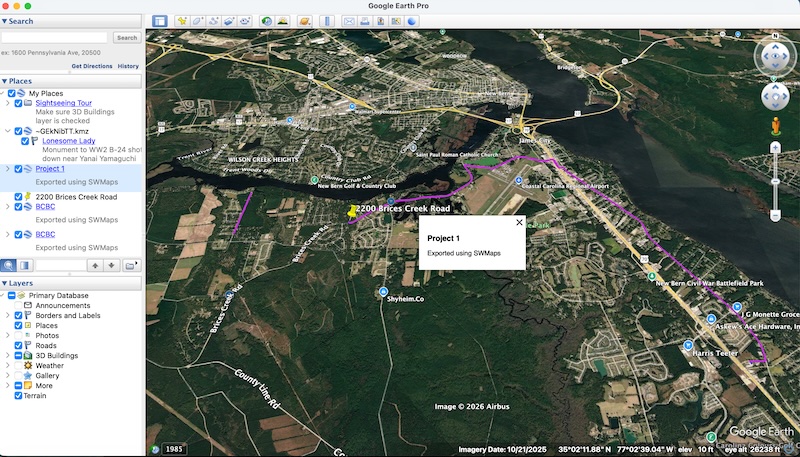
Task: Click the zoom in plus button
Action: (776, 148)
